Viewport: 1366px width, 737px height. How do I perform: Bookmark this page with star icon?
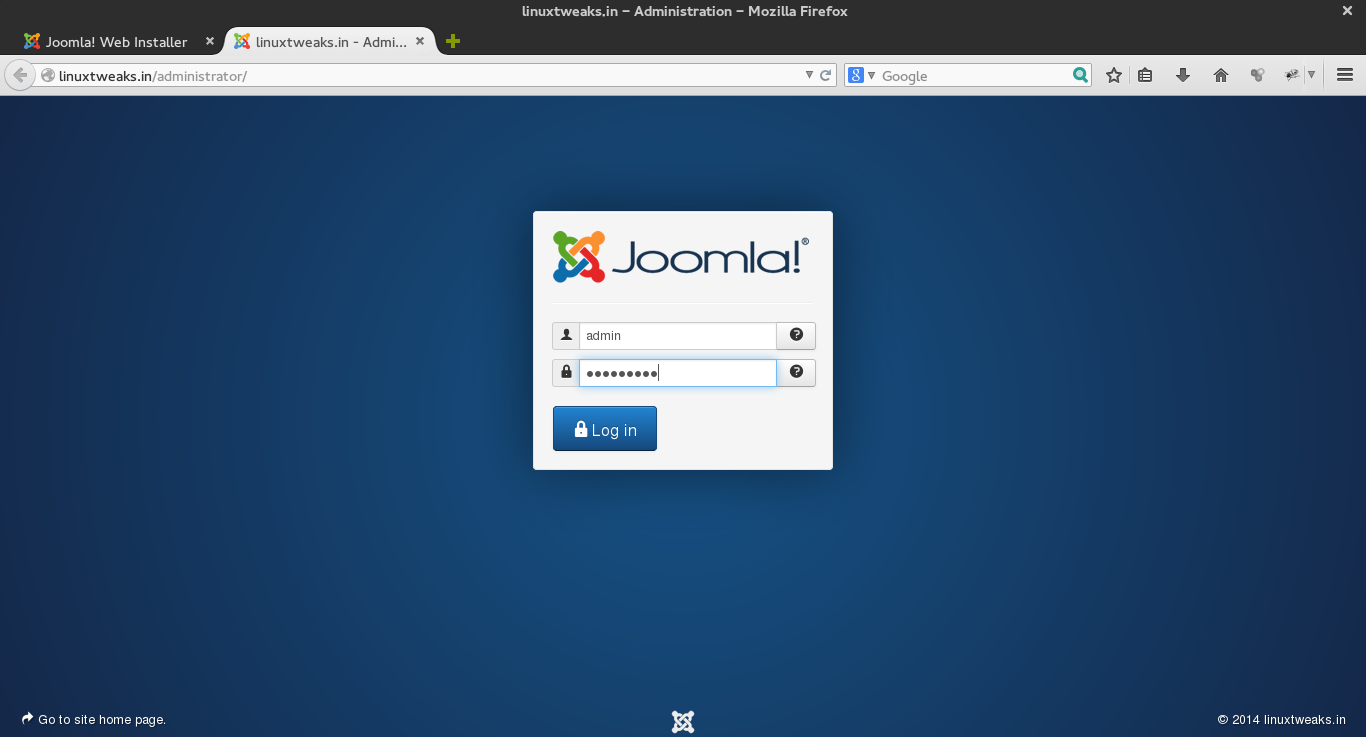coord(1114,75)
